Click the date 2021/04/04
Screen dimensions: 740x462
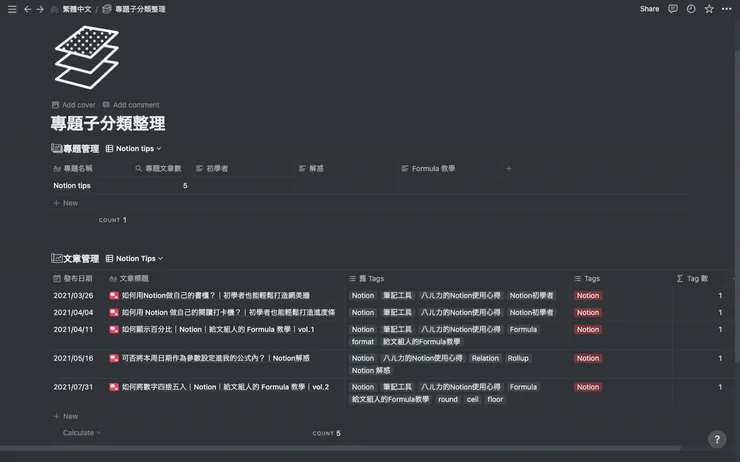pyautogui.click(x=73, y=312)
